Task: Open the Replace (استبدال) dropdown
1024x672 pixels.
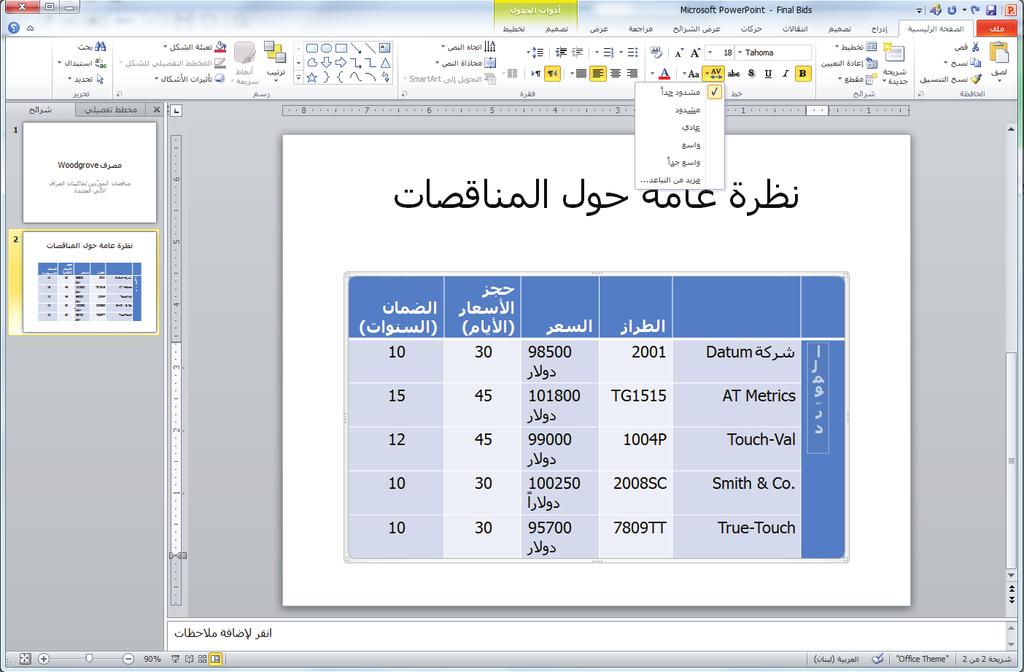Action: (82, 63)
